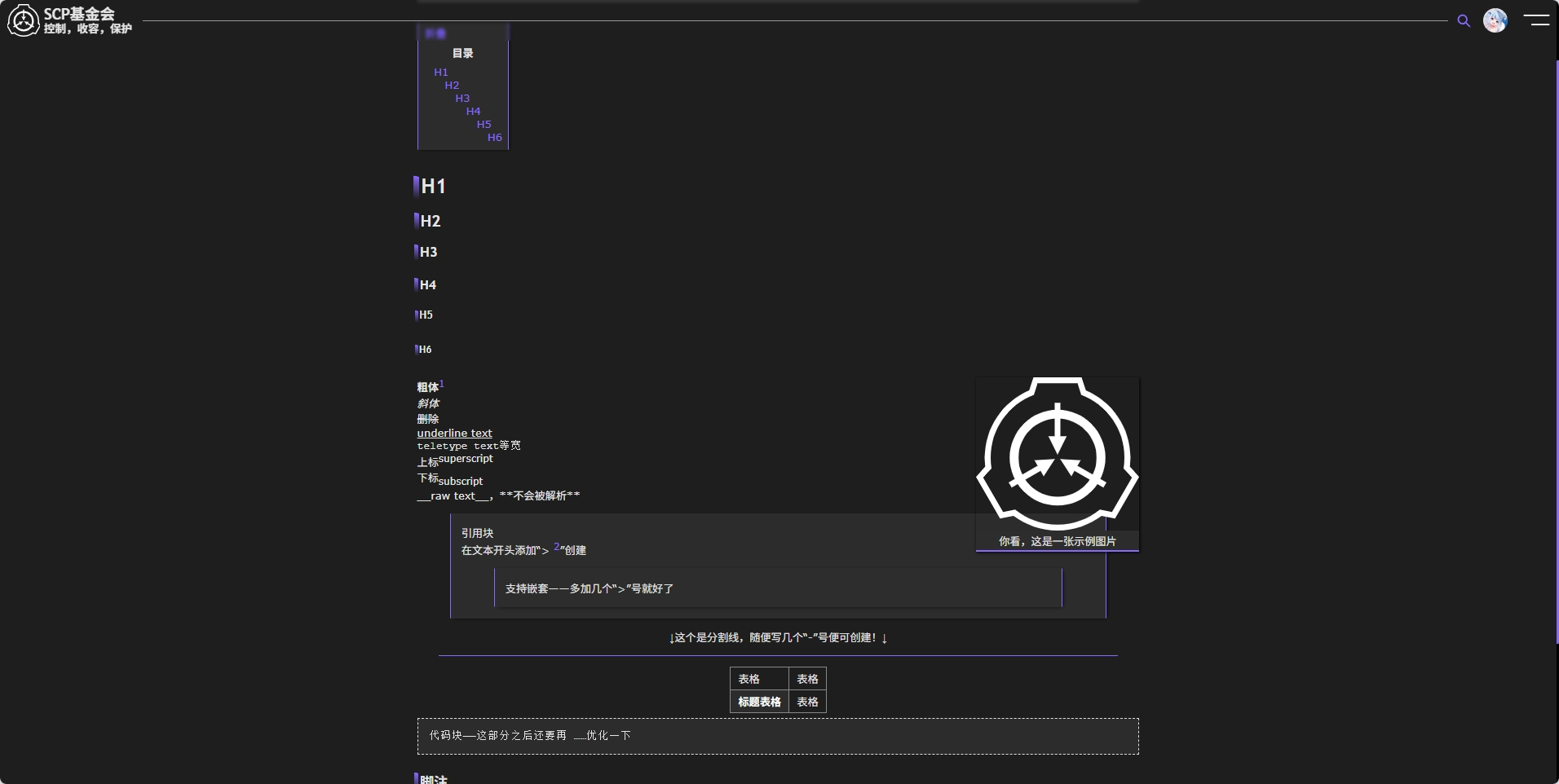This screenshot has height=784, width=1559.
Task: Click the image caption 你看，这是一张示例图片
Action: [x=1057, y=541]
